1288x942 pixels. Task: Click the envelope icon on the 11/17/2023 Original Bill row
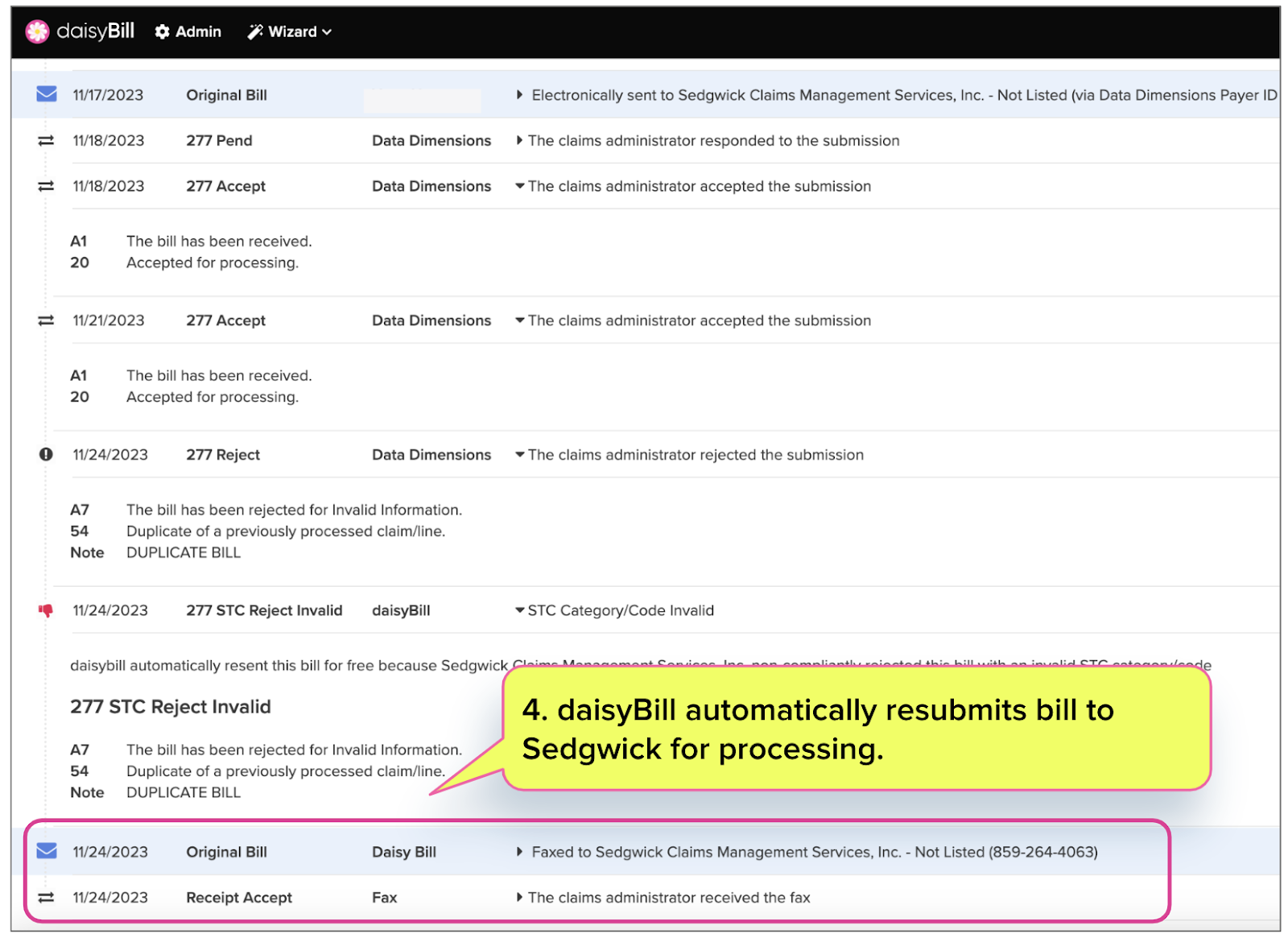pos(46,94)
